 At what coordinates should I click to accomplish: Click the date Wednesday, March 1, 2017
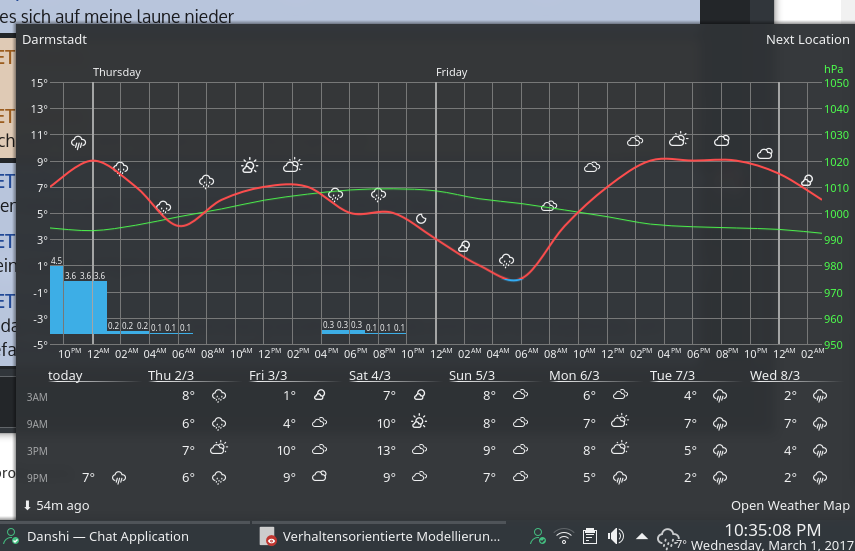772,545
